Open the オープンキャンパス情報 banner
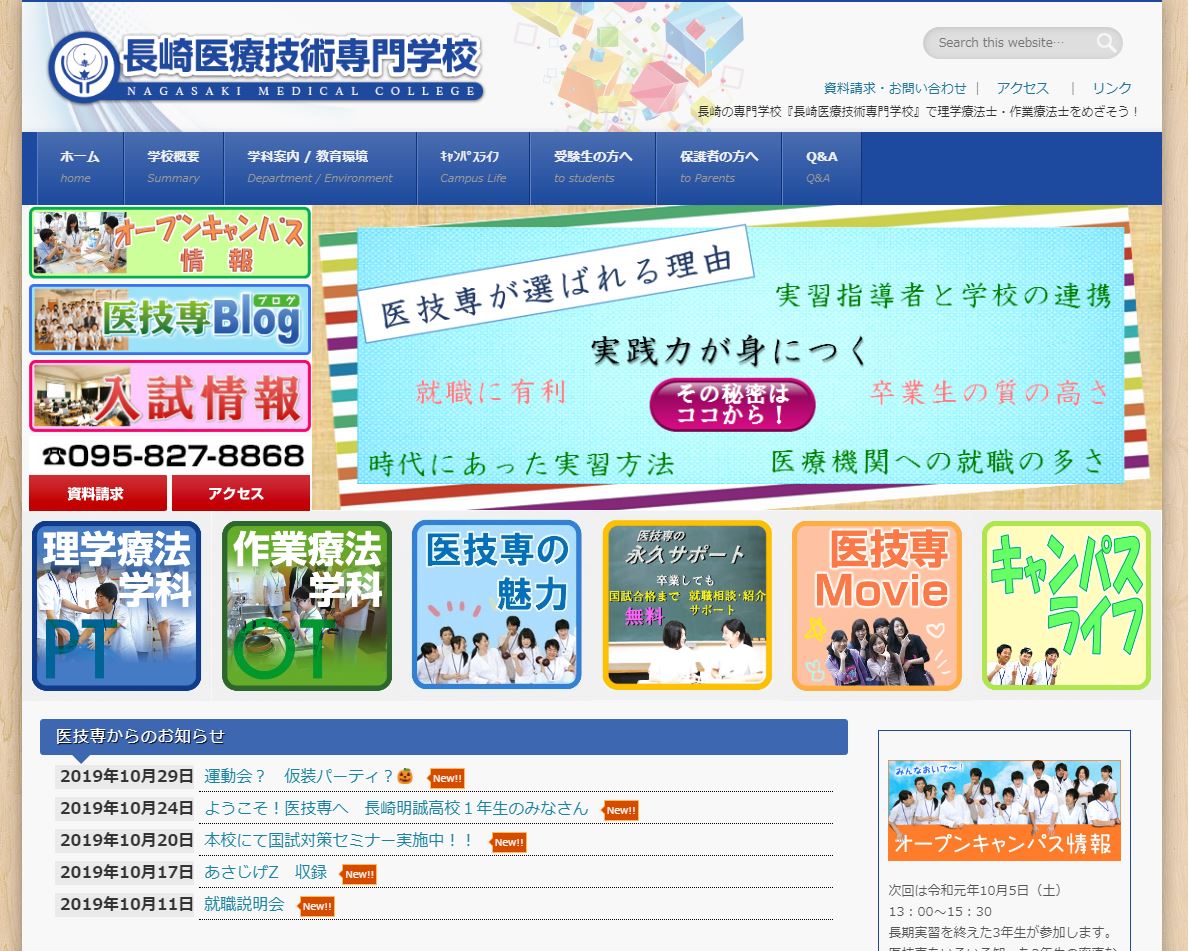 [169, 243]
